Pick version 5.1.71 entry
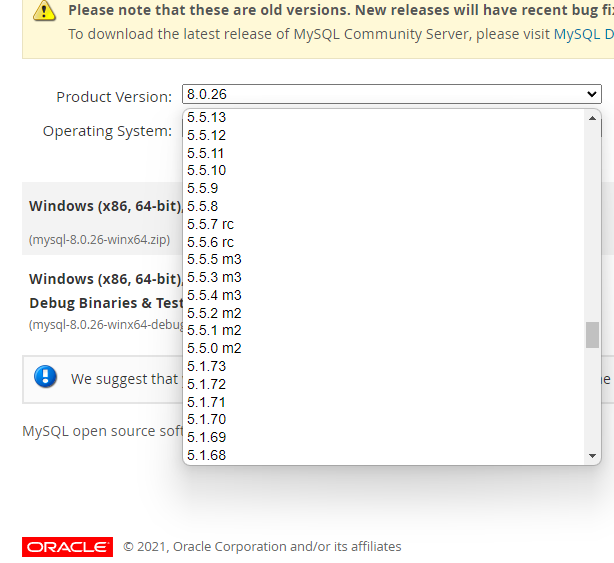 tap(384, 402)
